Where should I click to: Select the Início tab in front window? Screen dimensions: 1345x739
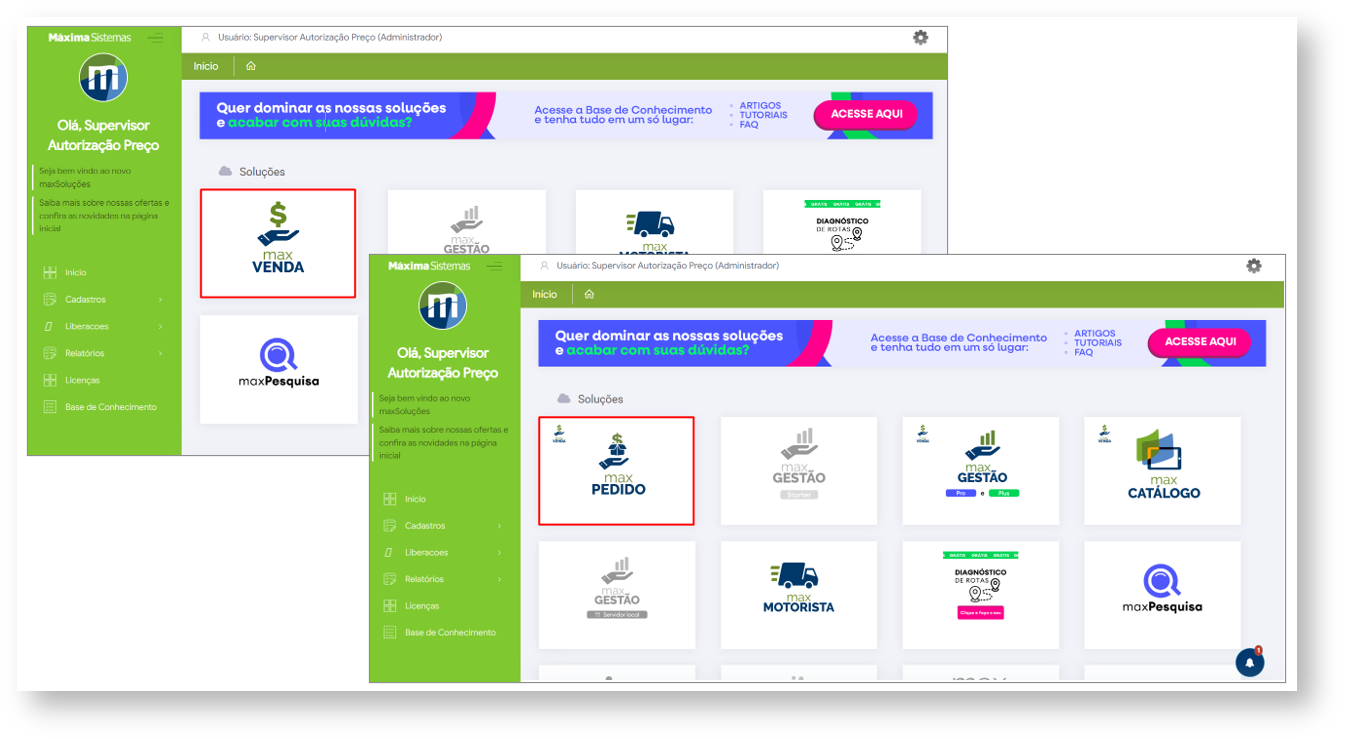(x=545, y=294)
